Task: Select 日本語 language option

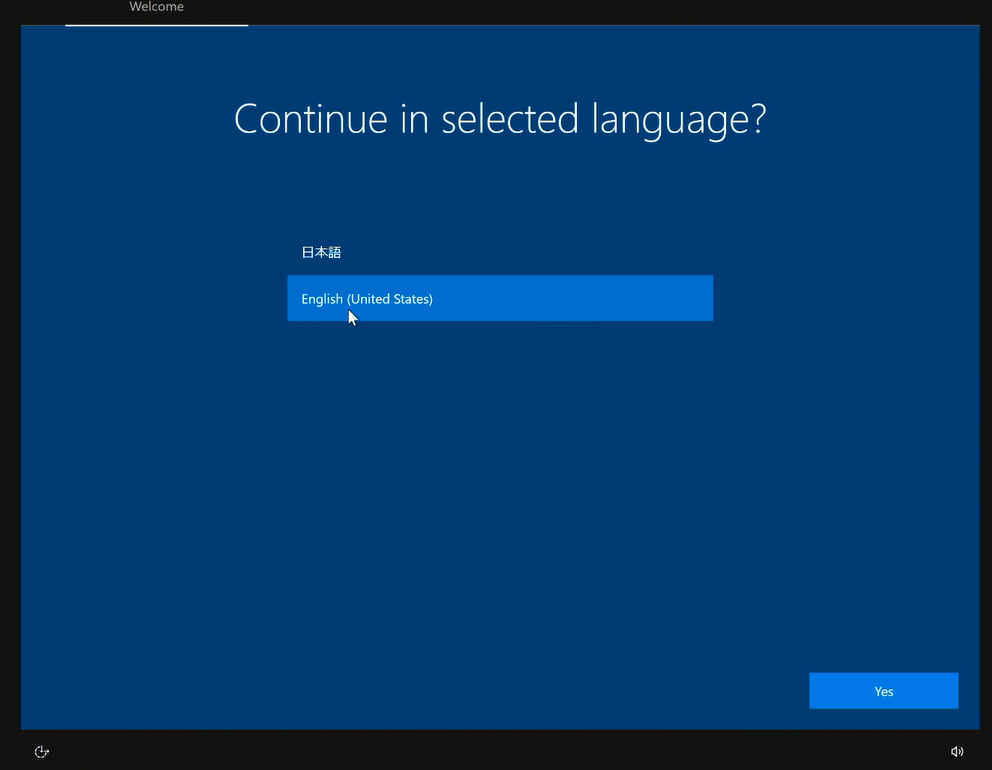Action: tap(322, 252)
